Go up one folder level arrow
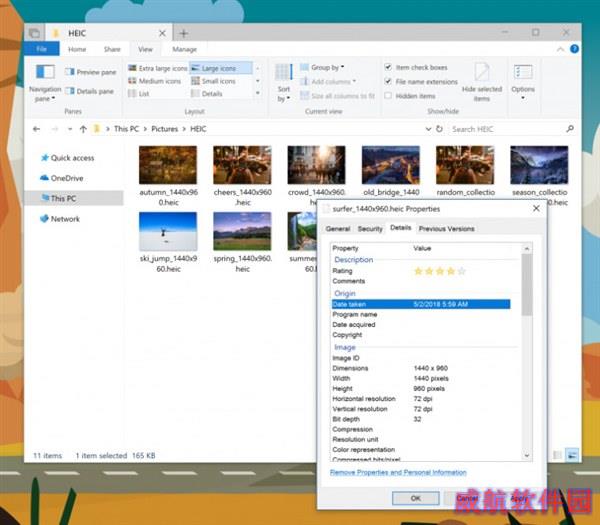Screen dimensions: 600x525 pos(83,129)
